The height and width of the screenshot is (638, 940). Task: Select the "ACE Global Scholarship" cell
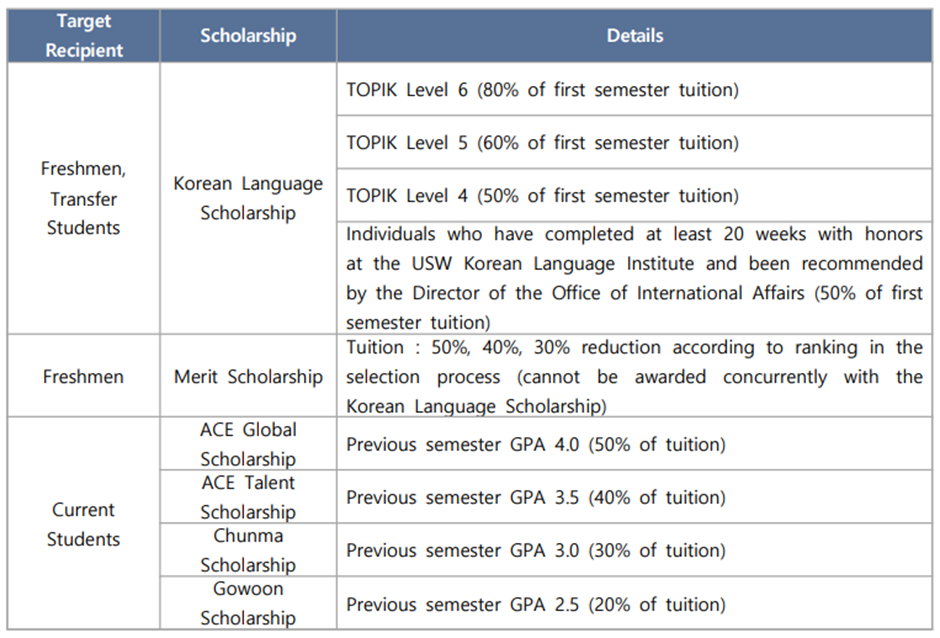click(x=248, y=444)
